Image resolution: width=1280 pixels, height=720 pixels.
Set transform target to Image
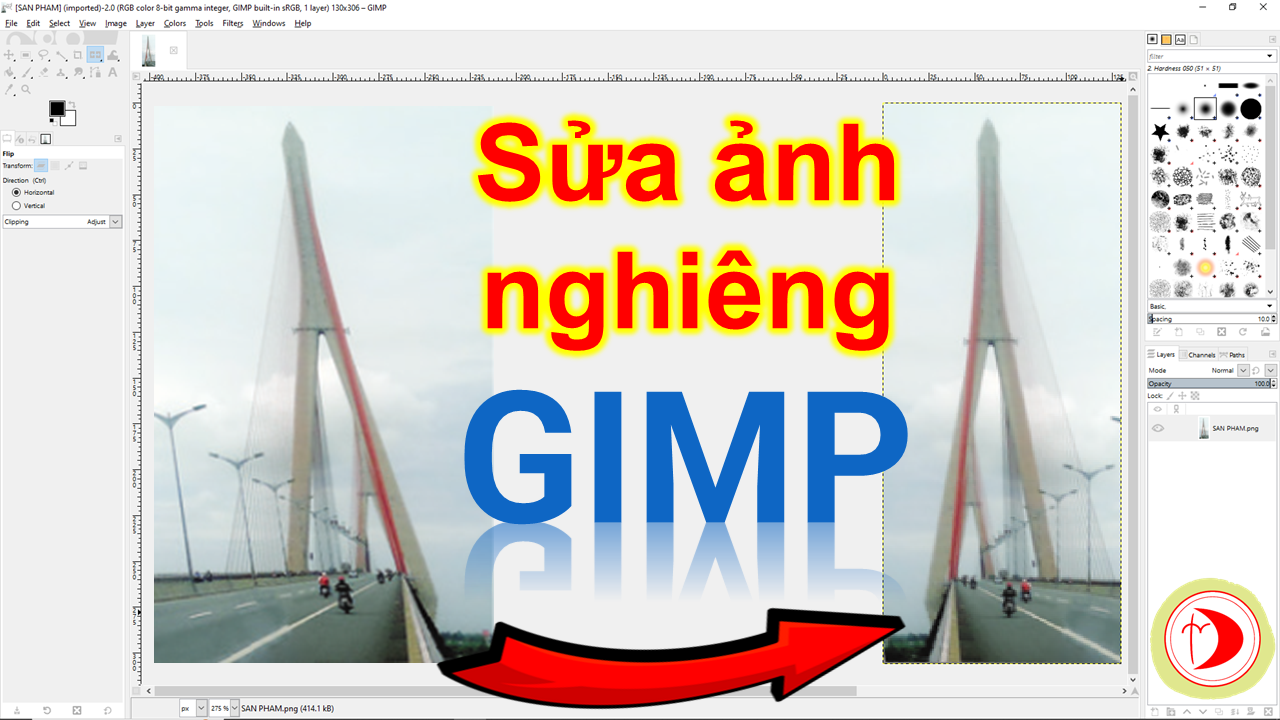[83, 166]
